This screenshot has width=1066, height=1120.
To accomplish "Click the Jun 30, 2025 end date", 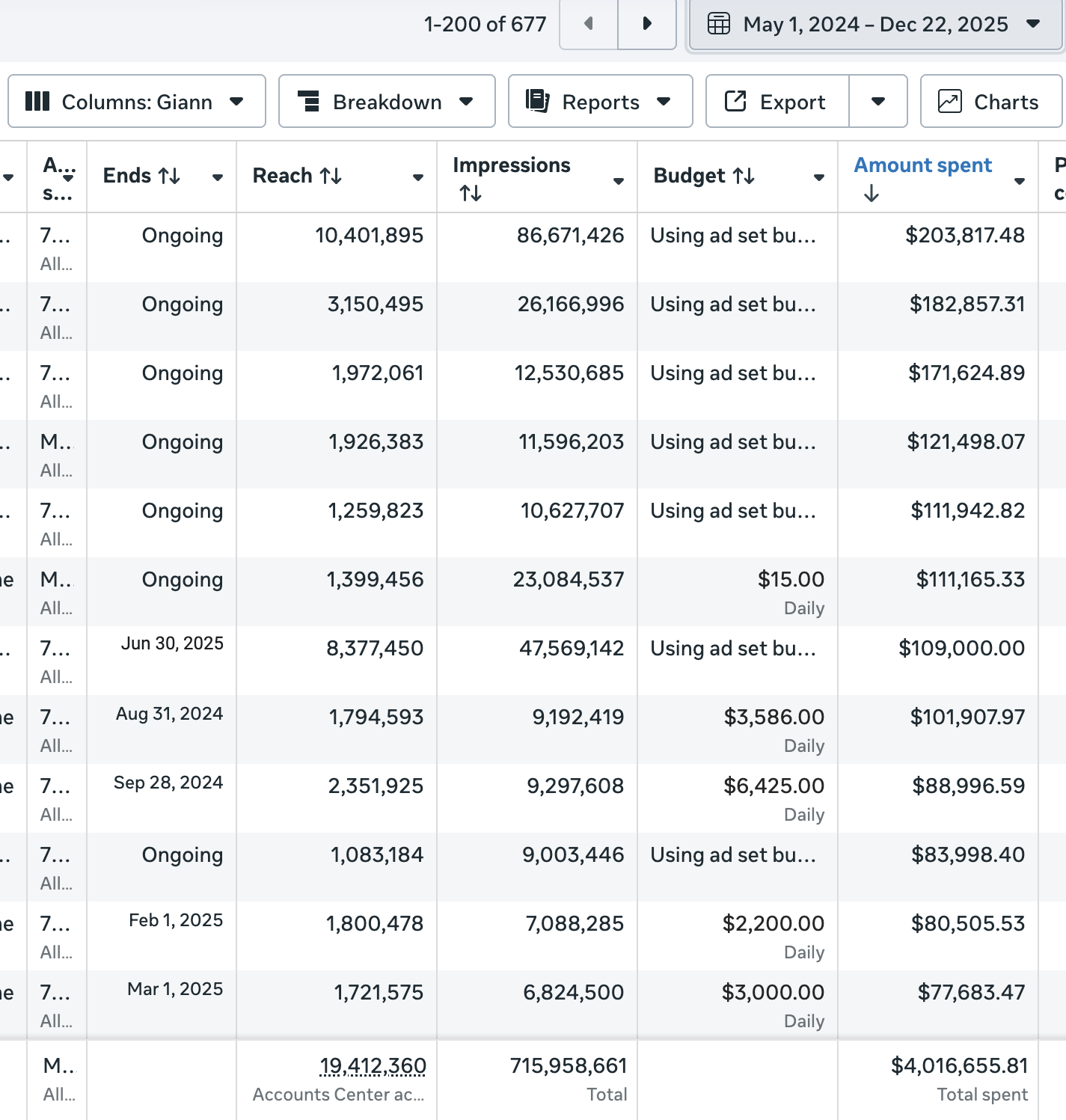I will pyautogui.click(x=172, y=643).
